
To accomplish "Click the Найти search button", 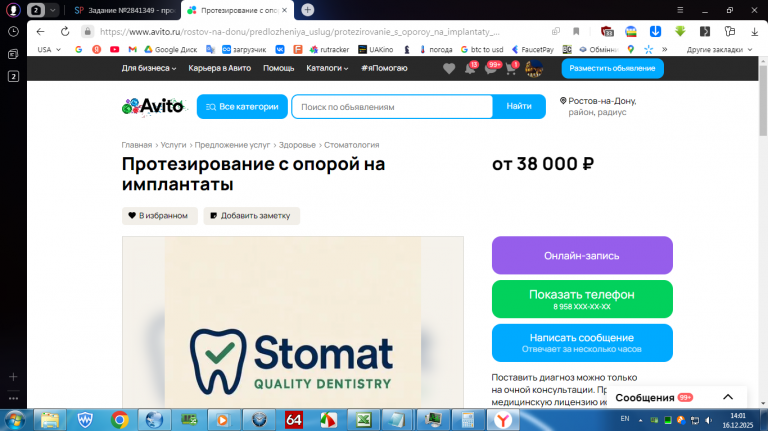I will click(x=519, y=106).
